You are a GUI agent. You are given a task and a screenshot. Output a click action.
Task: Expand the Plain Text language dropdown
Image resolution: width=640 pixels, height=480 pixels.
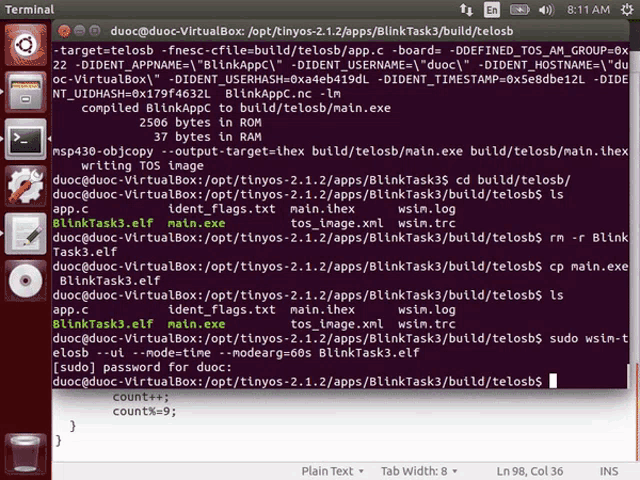(334, 471)
